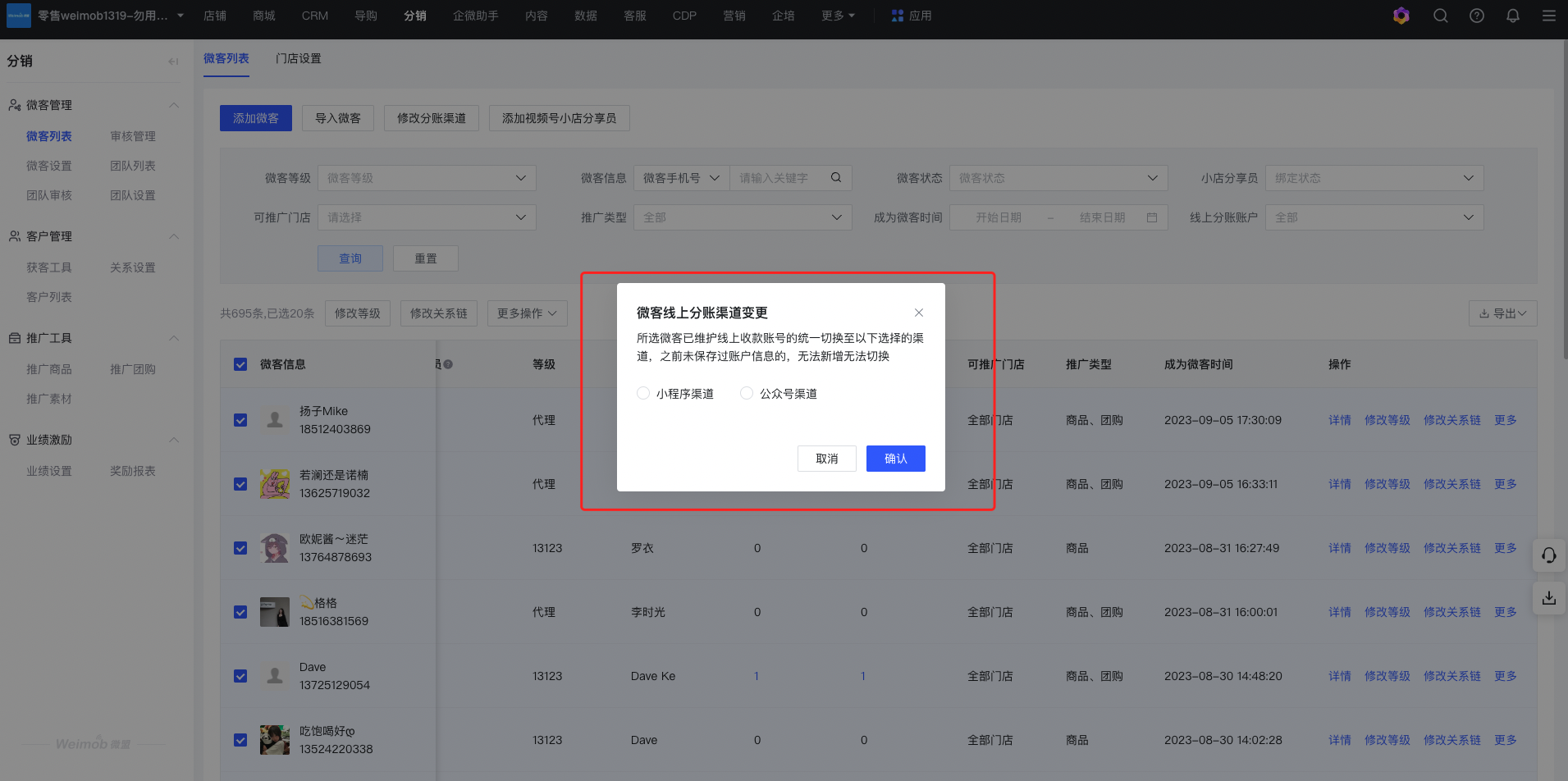Screen dimensions: 1568x781
Task: Switch to the 门店设置 tab
Action: click(x=299, y=58)
